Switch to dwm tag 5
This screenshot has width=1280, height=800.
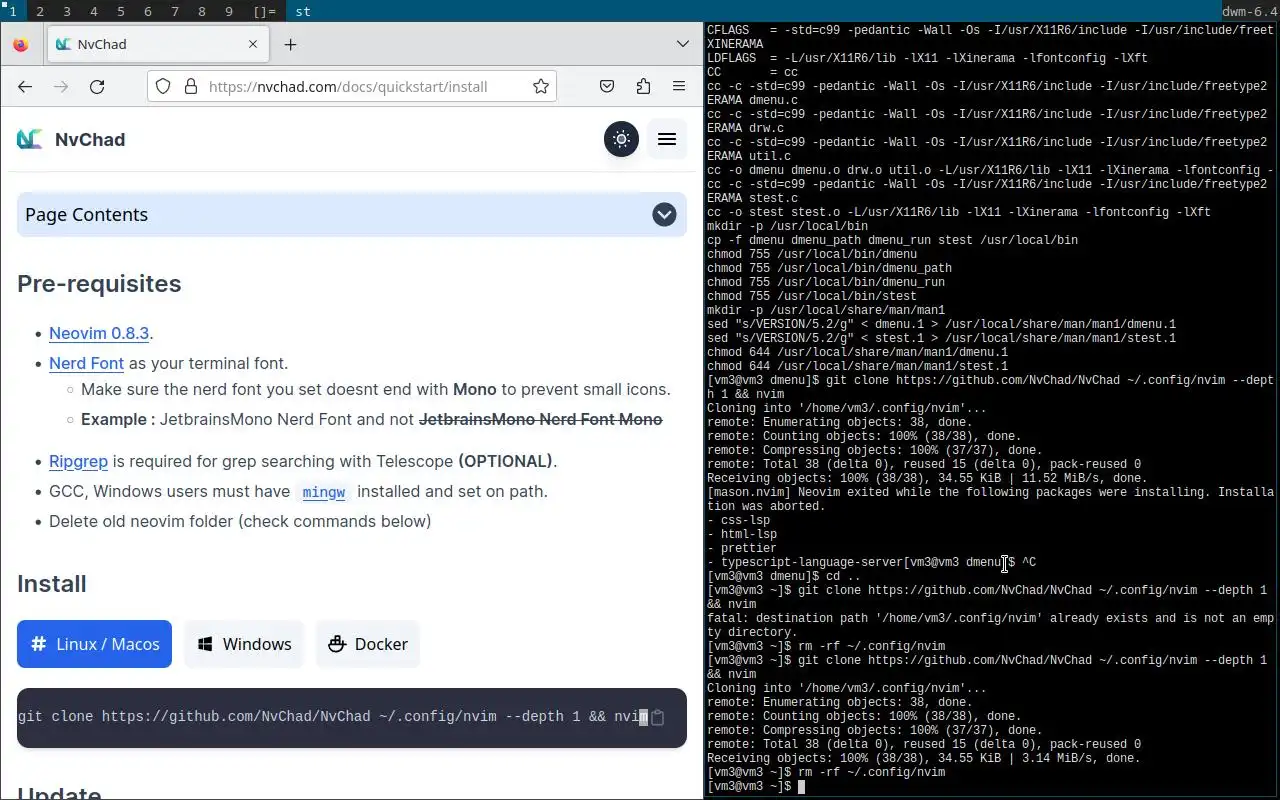click(x=121, y=12)
